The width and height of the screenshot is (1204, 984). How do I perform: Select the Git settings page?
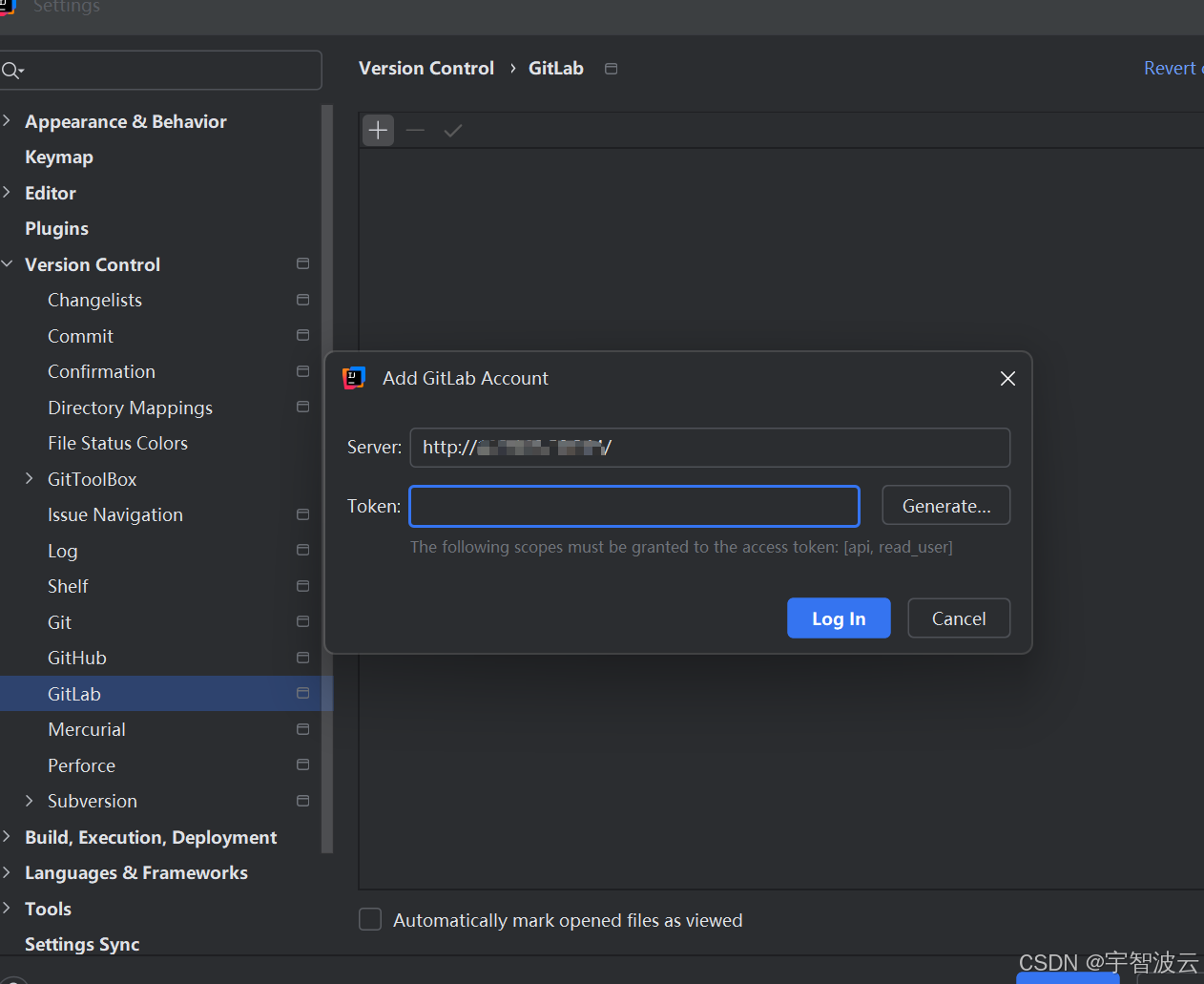click(x=59, y=622)
